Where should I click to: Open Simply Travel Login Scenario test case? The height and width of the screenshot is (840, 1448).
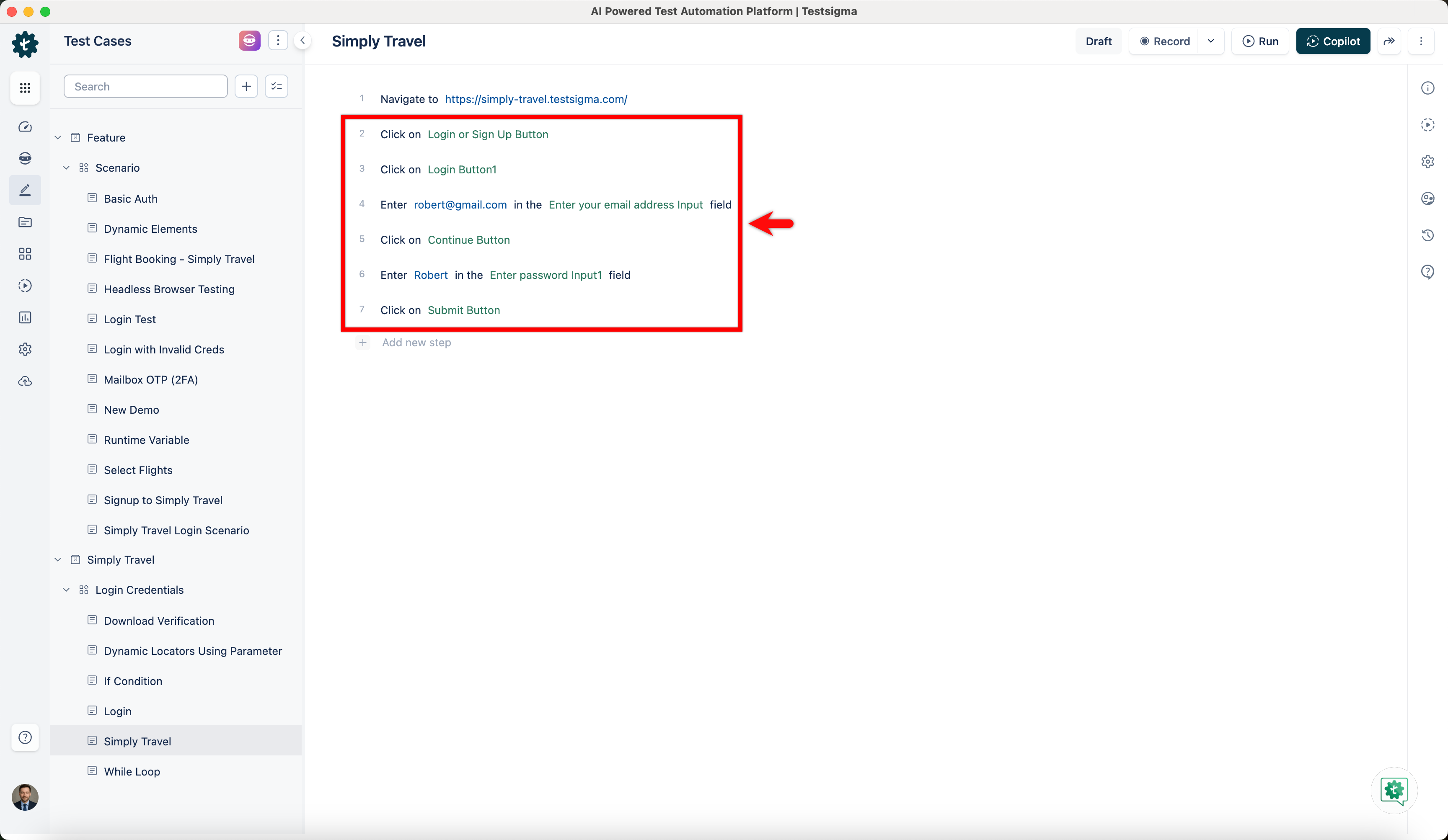(176, 530)
